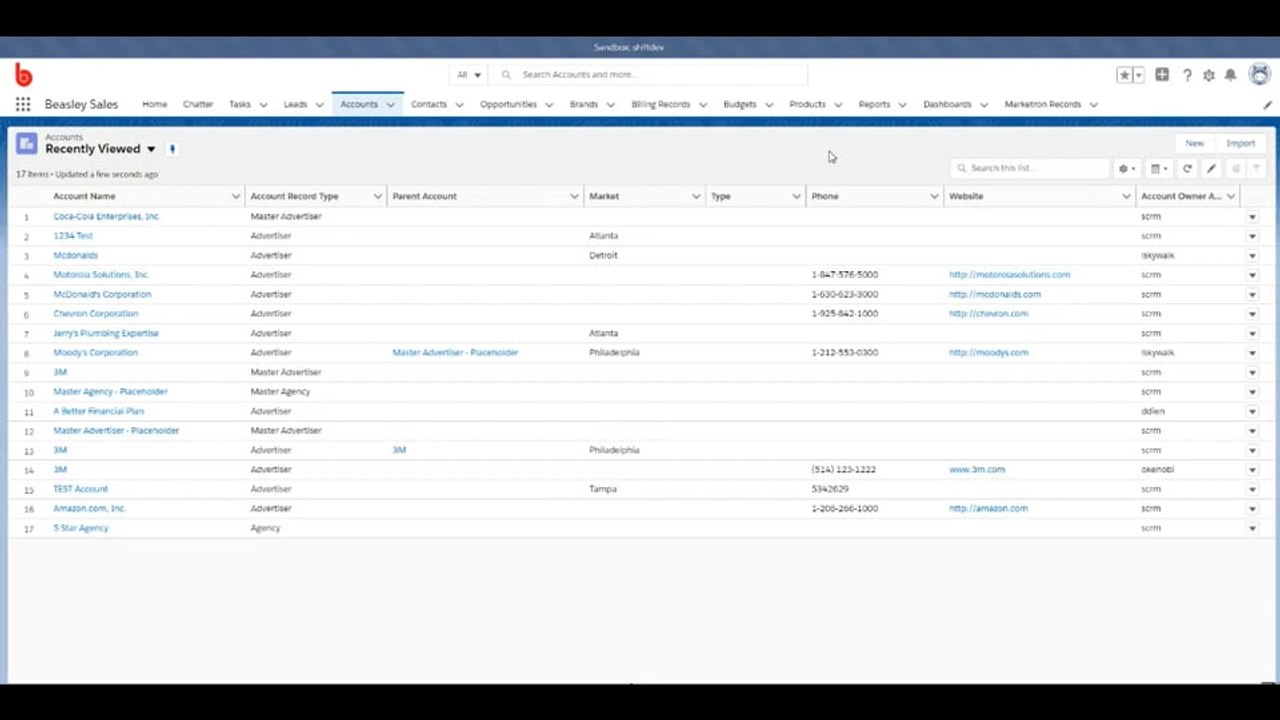Visit the http://motorolasolutions.com website link
Screen dimensions: 1280x720
1009,275
